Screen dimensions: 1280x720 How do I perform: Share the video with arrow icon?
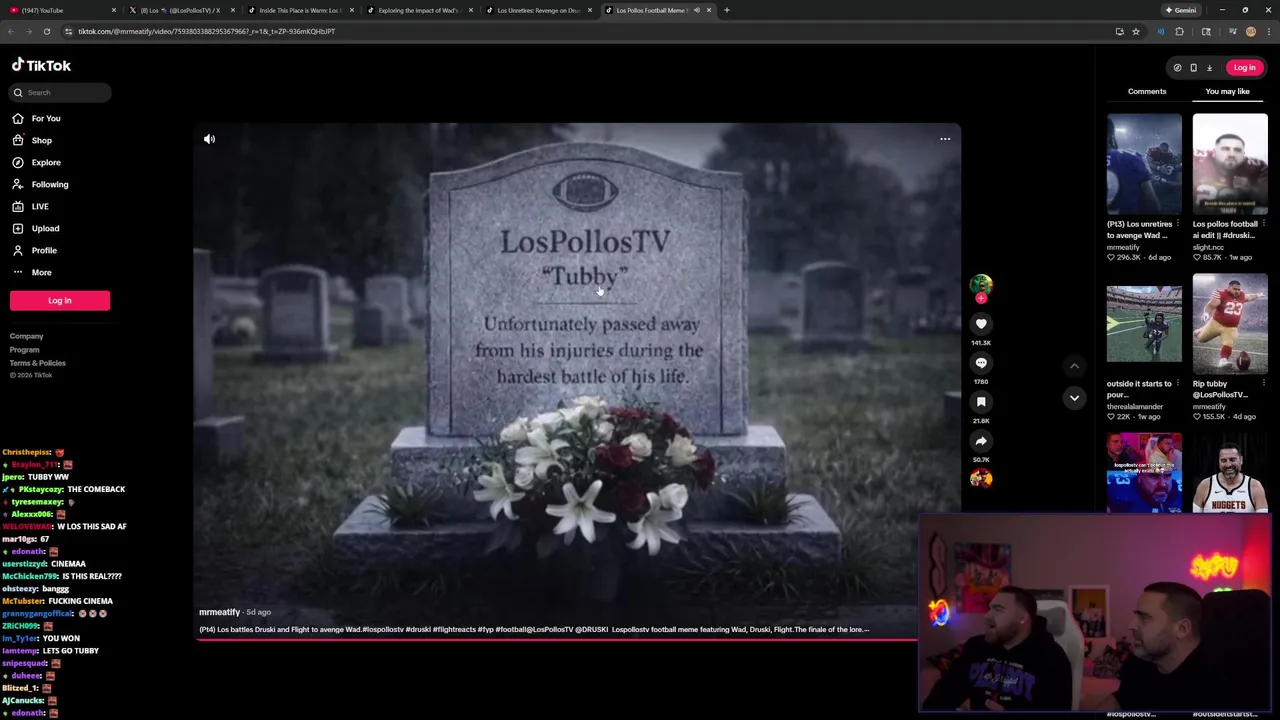[x=981, y=440]
